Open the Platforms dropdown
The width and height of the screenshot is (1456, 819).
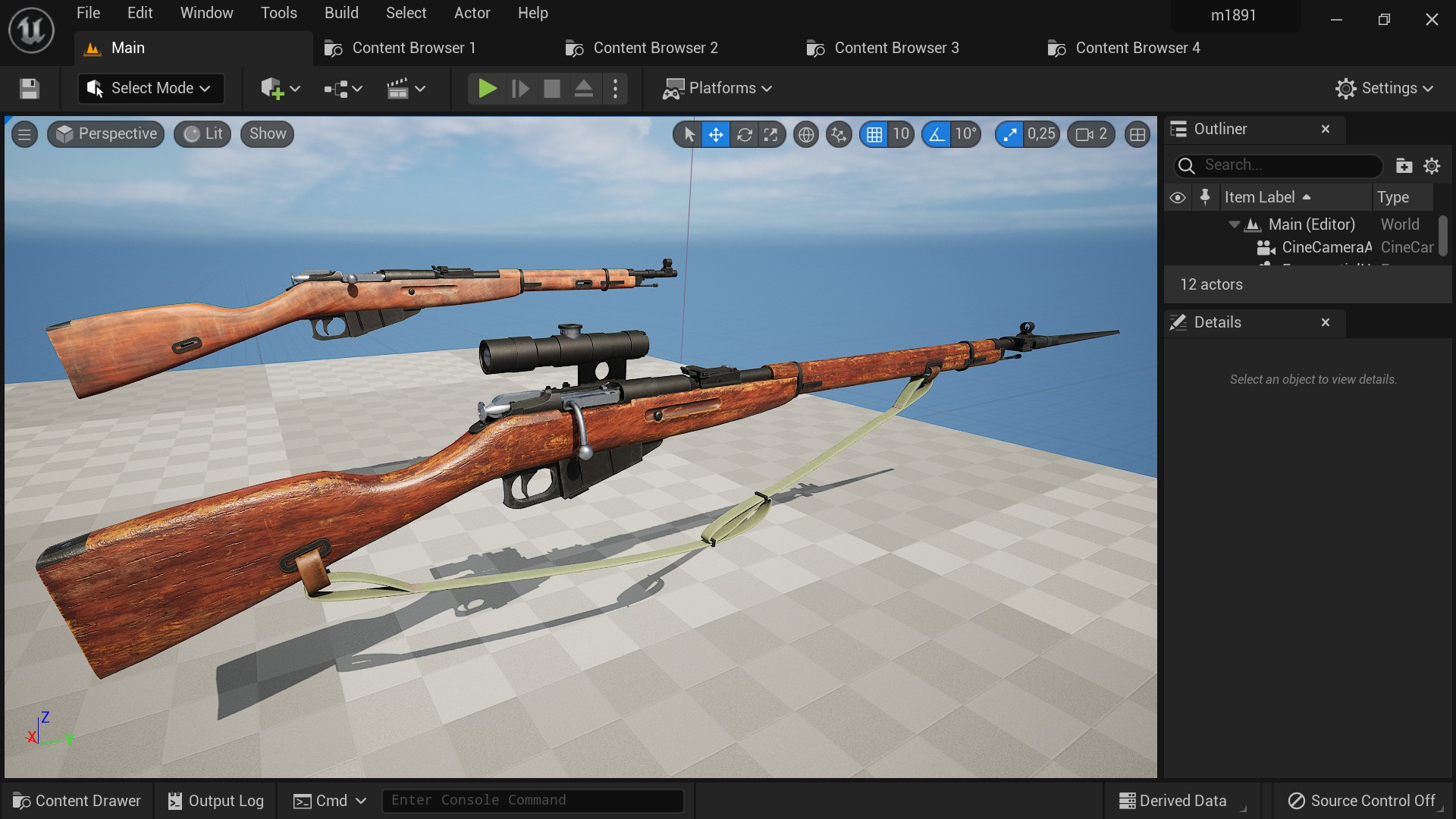(717, 88)
